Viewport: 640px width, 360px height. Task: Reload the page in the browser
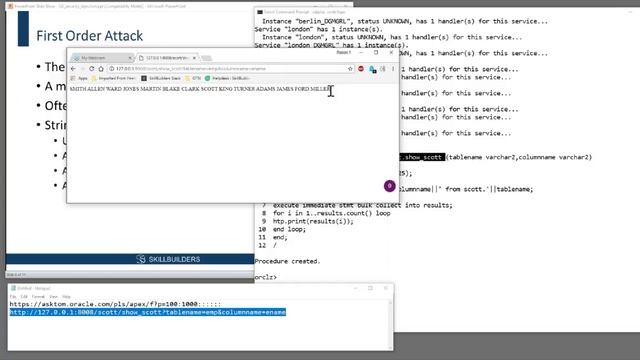pyautogui.click(x=91, y=69)
